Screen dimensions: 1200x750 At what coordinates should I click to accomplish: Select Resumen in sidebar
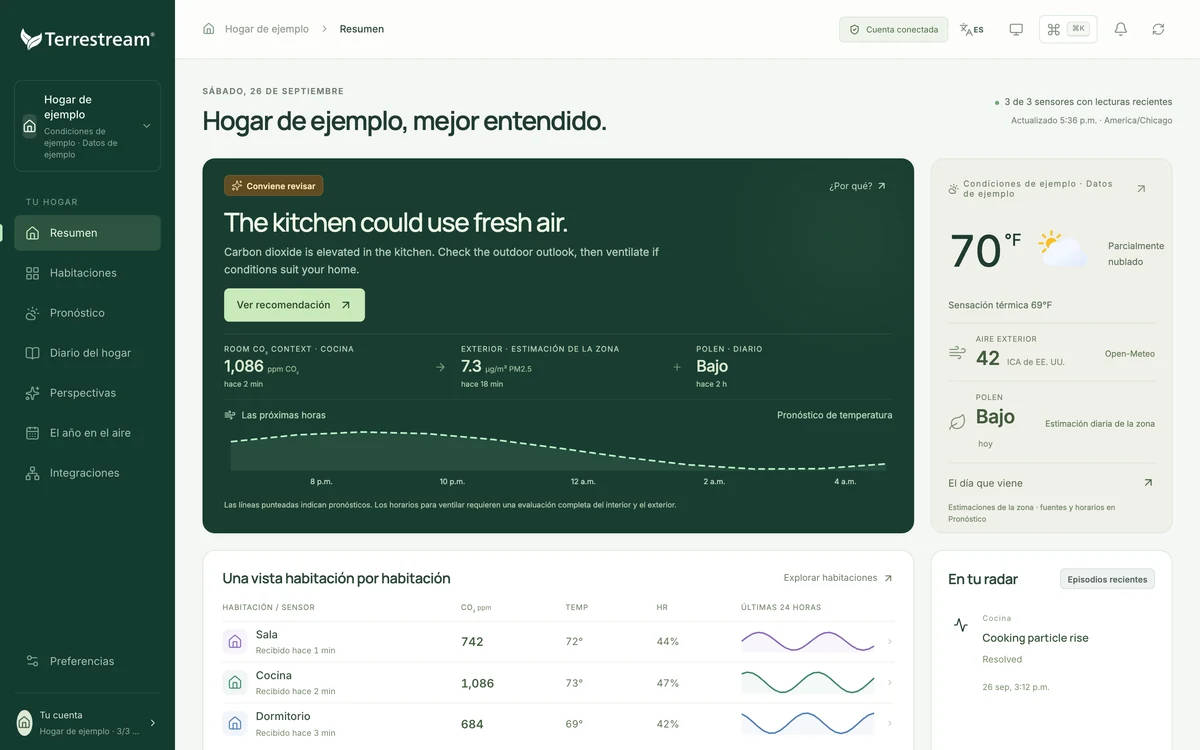click(87, 233)
